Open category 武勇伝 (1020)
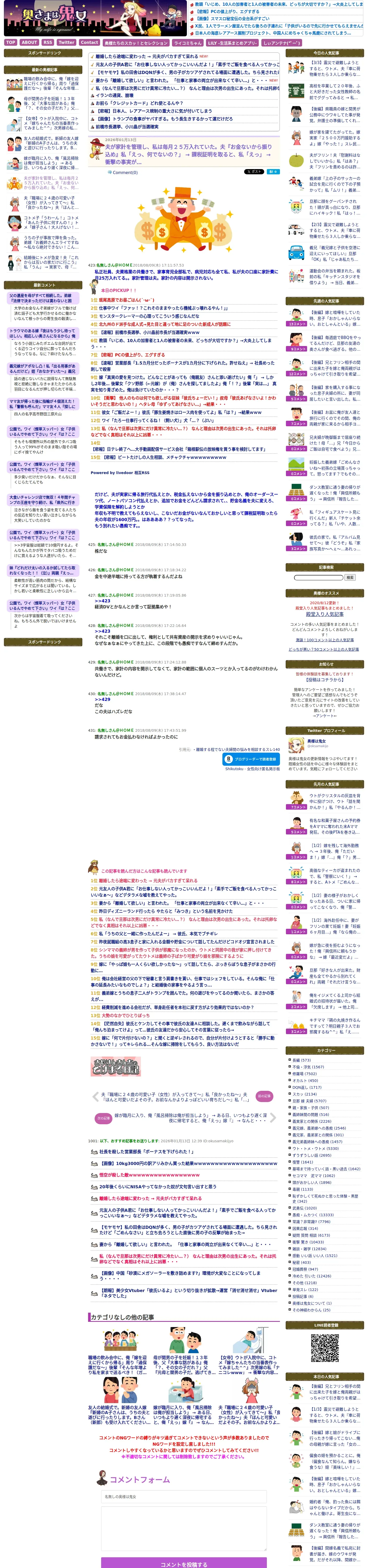Viewport: 368px width, 1568px height. pos(304,1208)
